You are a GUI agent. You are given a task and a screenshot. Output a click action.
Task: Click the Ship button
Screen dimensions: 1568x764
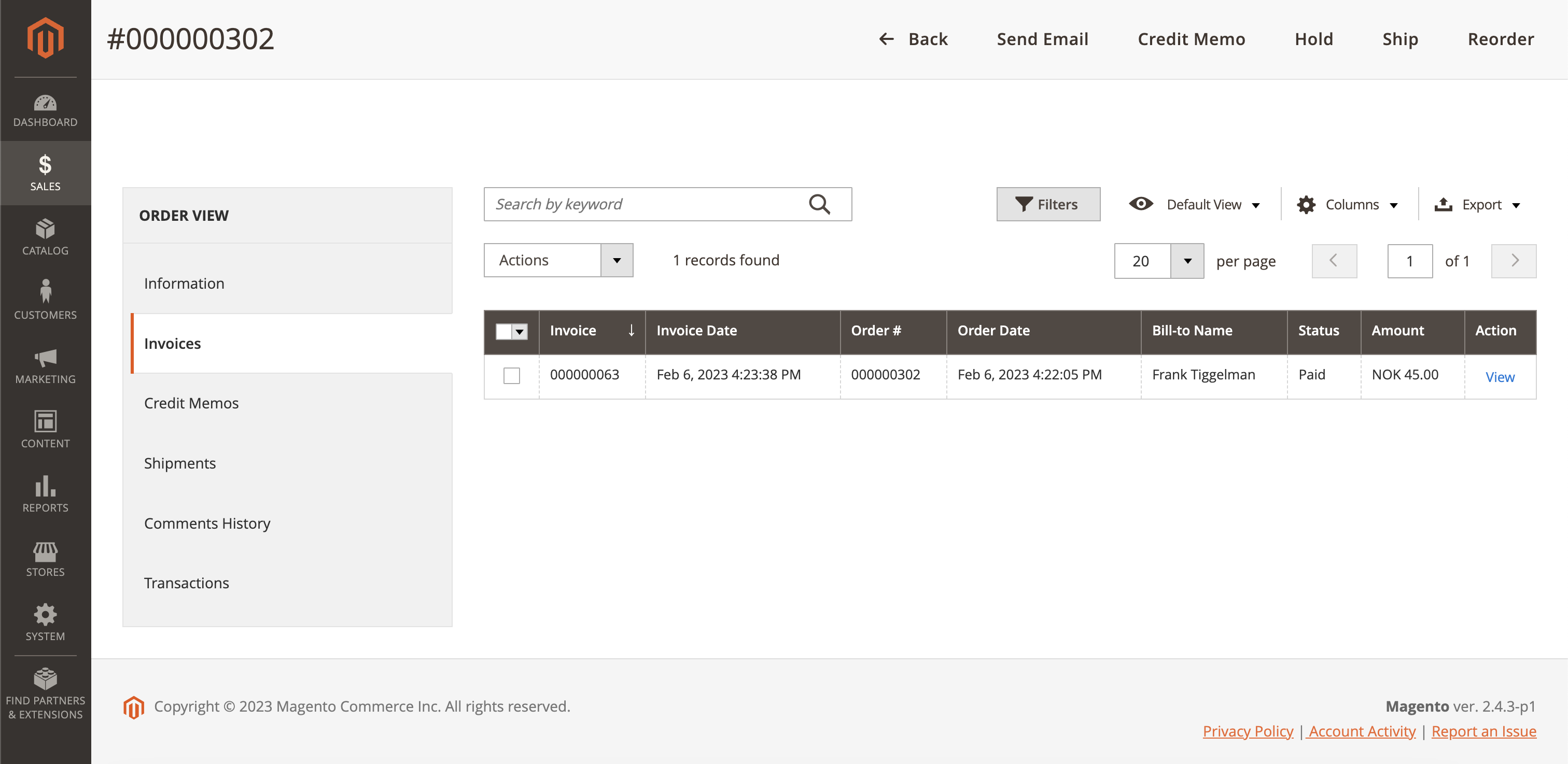tap(1400, 39)
